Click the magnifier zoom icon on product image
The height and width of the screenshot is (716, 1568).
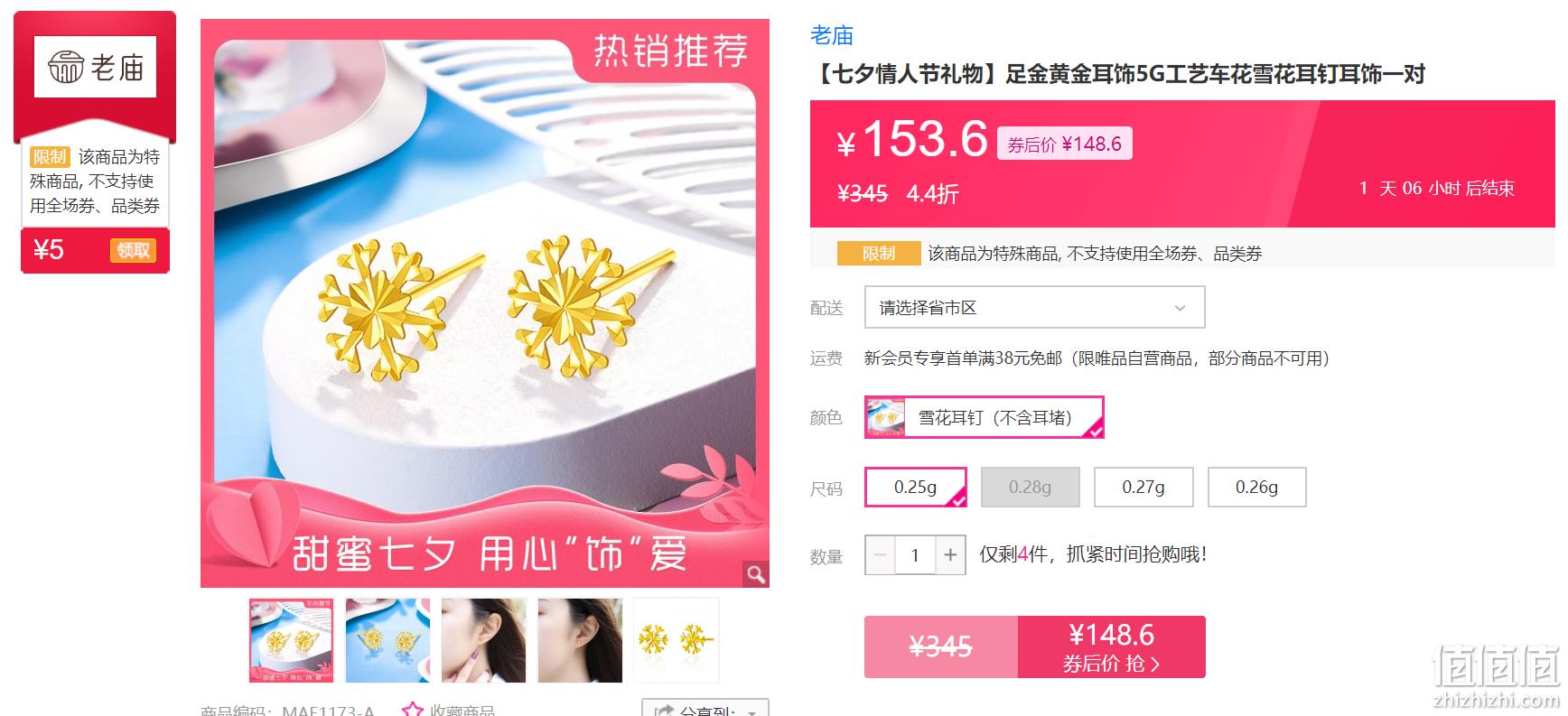click(x=756, y=574)
